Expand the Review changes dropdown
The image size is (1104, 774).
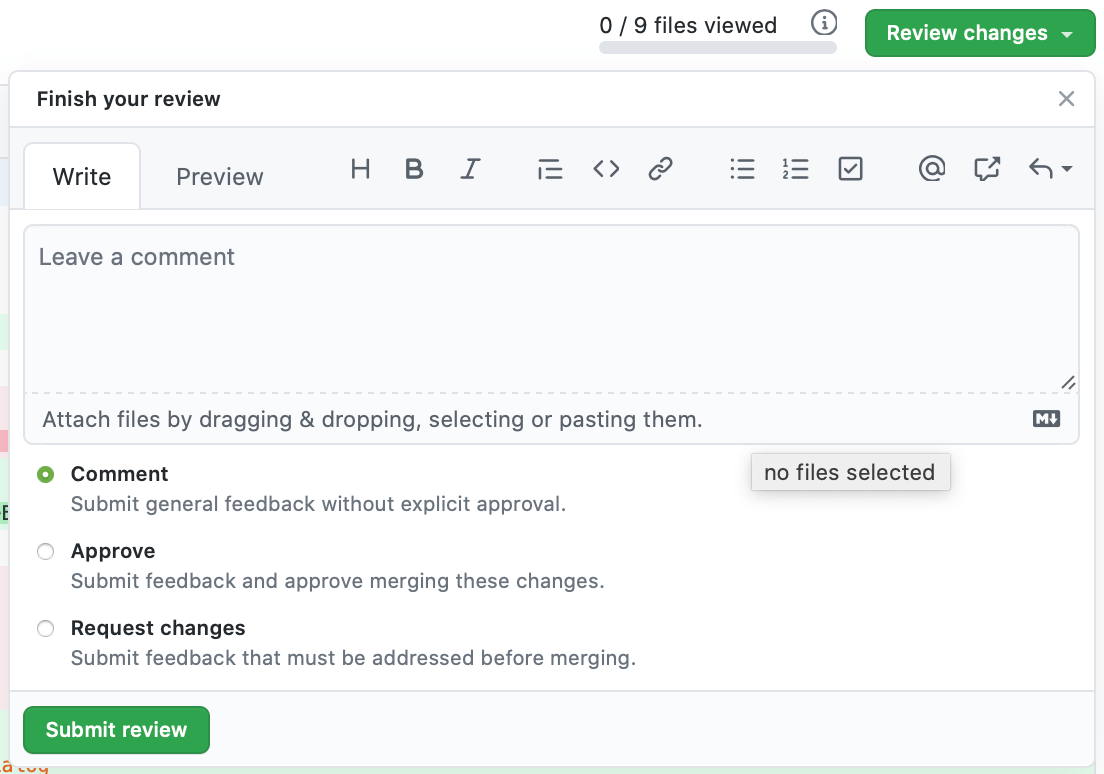(x=979, y=33)
